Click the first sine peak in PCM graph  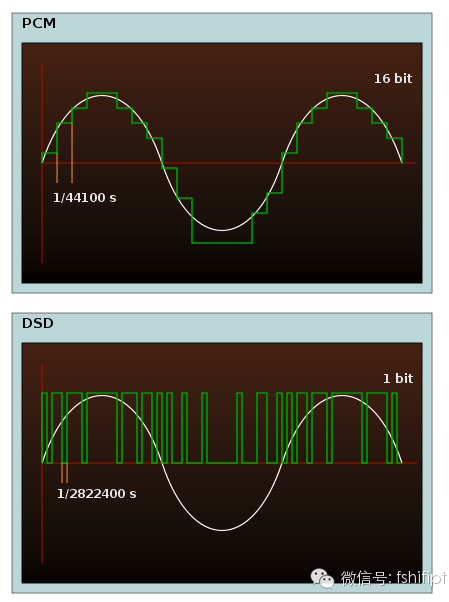(102, 96)
